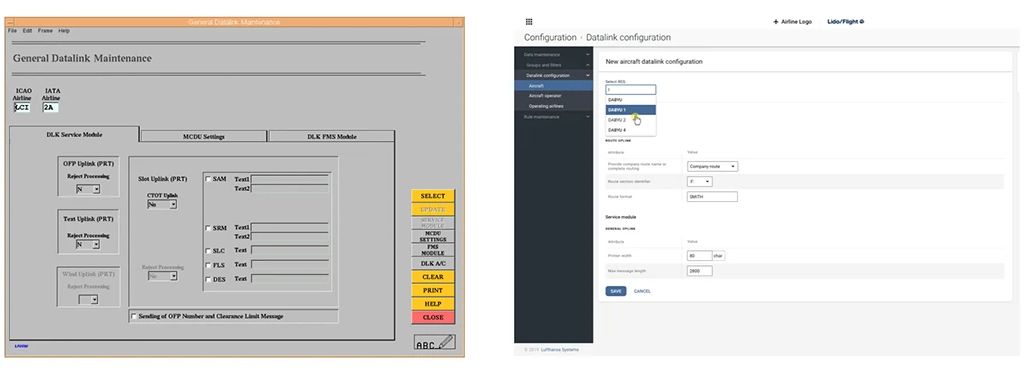The width and height of the screenshot is (1025, 370).
Task: Toggle the FLS checkbox
Action: [x=208, y=265]
